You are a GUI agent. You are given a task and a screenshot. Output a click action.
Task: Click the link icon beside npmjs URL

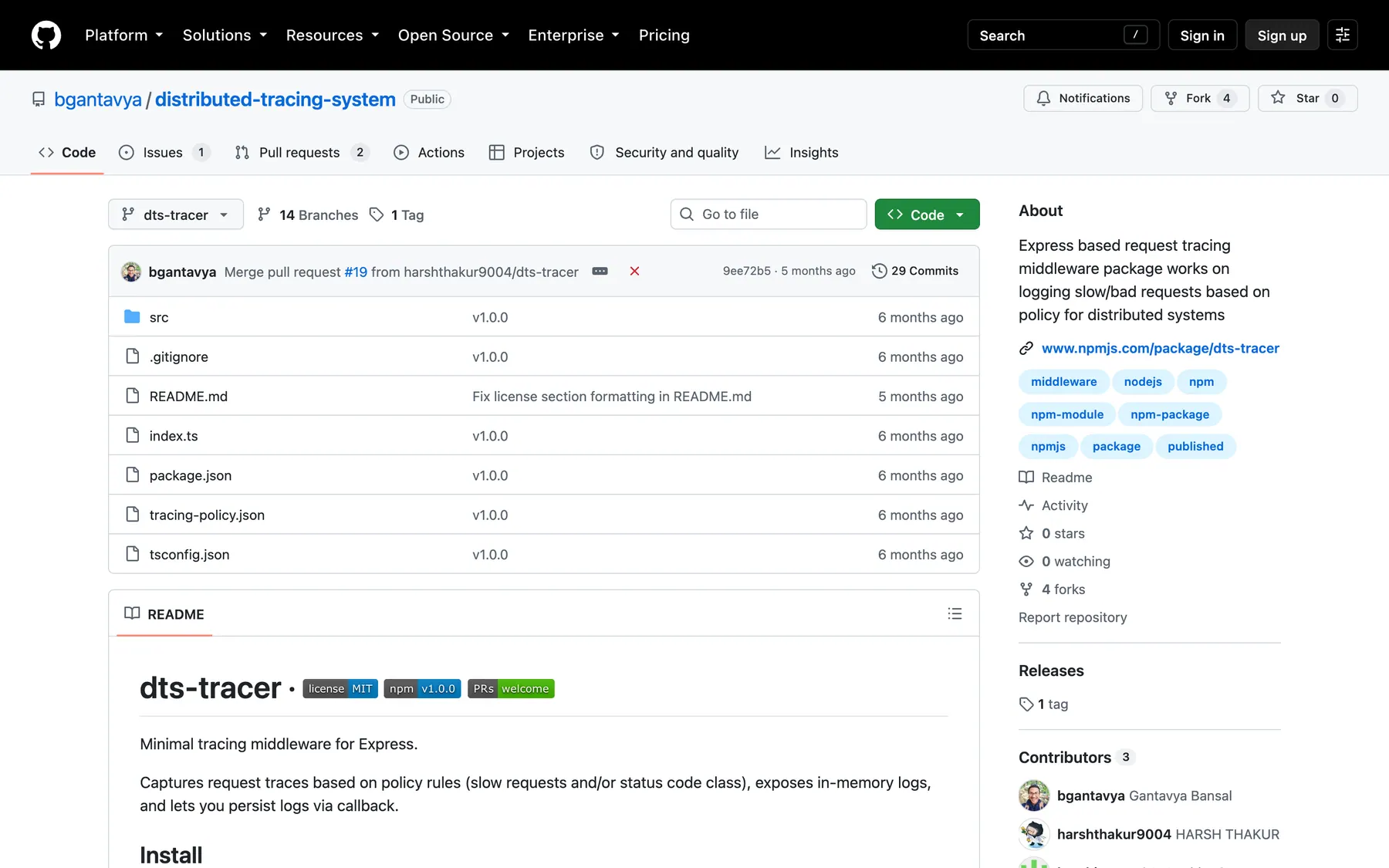pos(1026,349)
